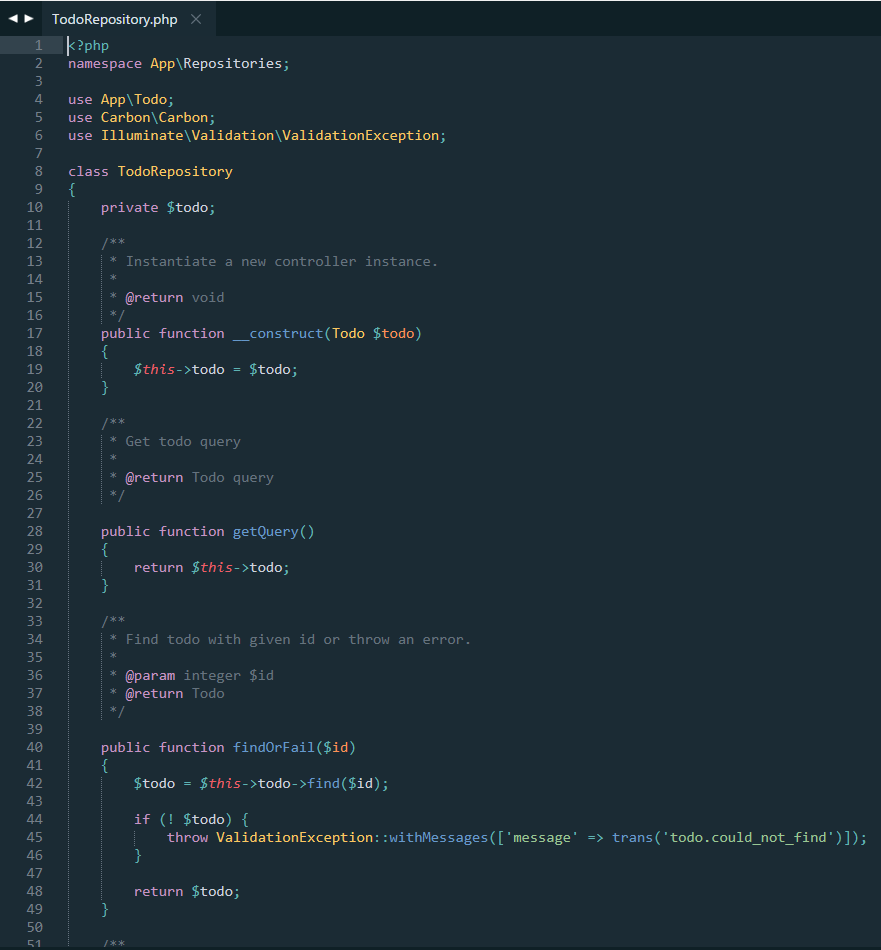
Task: Click 'use App\Todo;' line
Action: (x=121, y=99)
